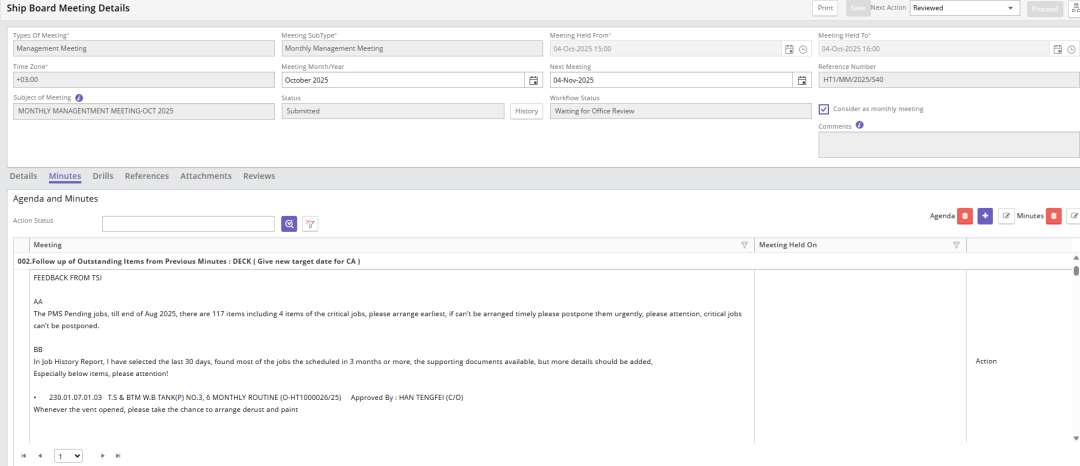Delete the agenda with red trash icon
The width and height of the screenshot is (1080, 466).
(x=964, y=216)
